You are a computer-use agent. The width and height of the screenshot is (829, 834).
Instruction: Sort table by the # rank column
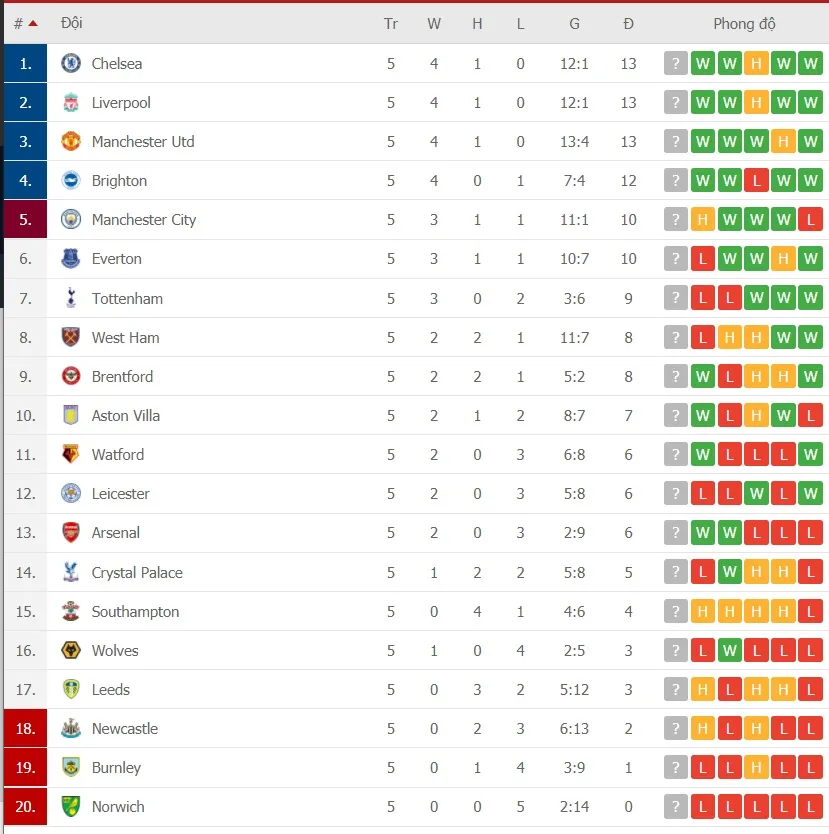point(25,23)
